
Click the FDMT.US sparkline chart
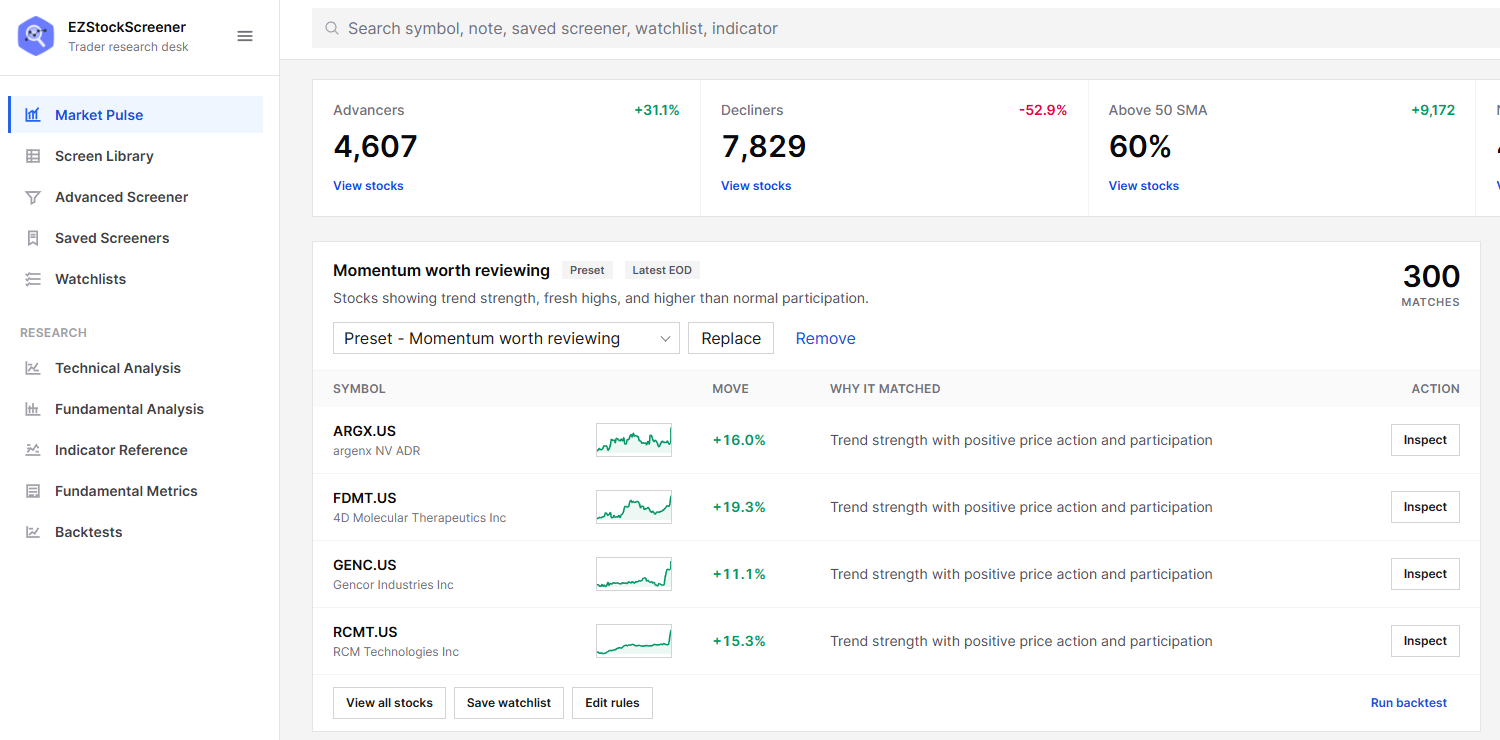pyautogui.click(x=634, y=507)
